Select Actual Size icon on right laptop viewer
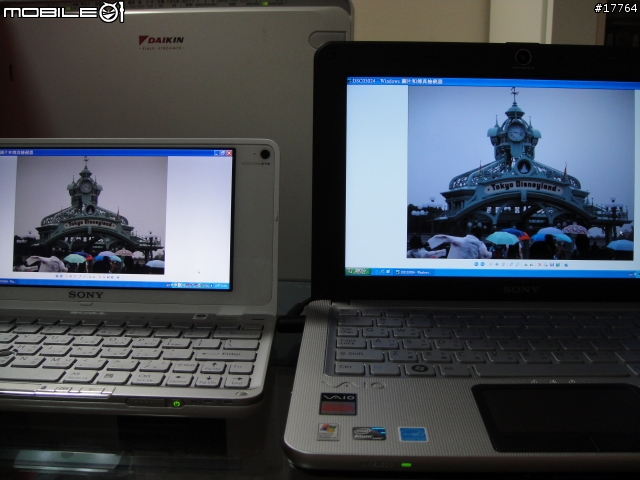The height and width of the screenshot is (480, 640). pyautogui.click(x=497, y=264)
